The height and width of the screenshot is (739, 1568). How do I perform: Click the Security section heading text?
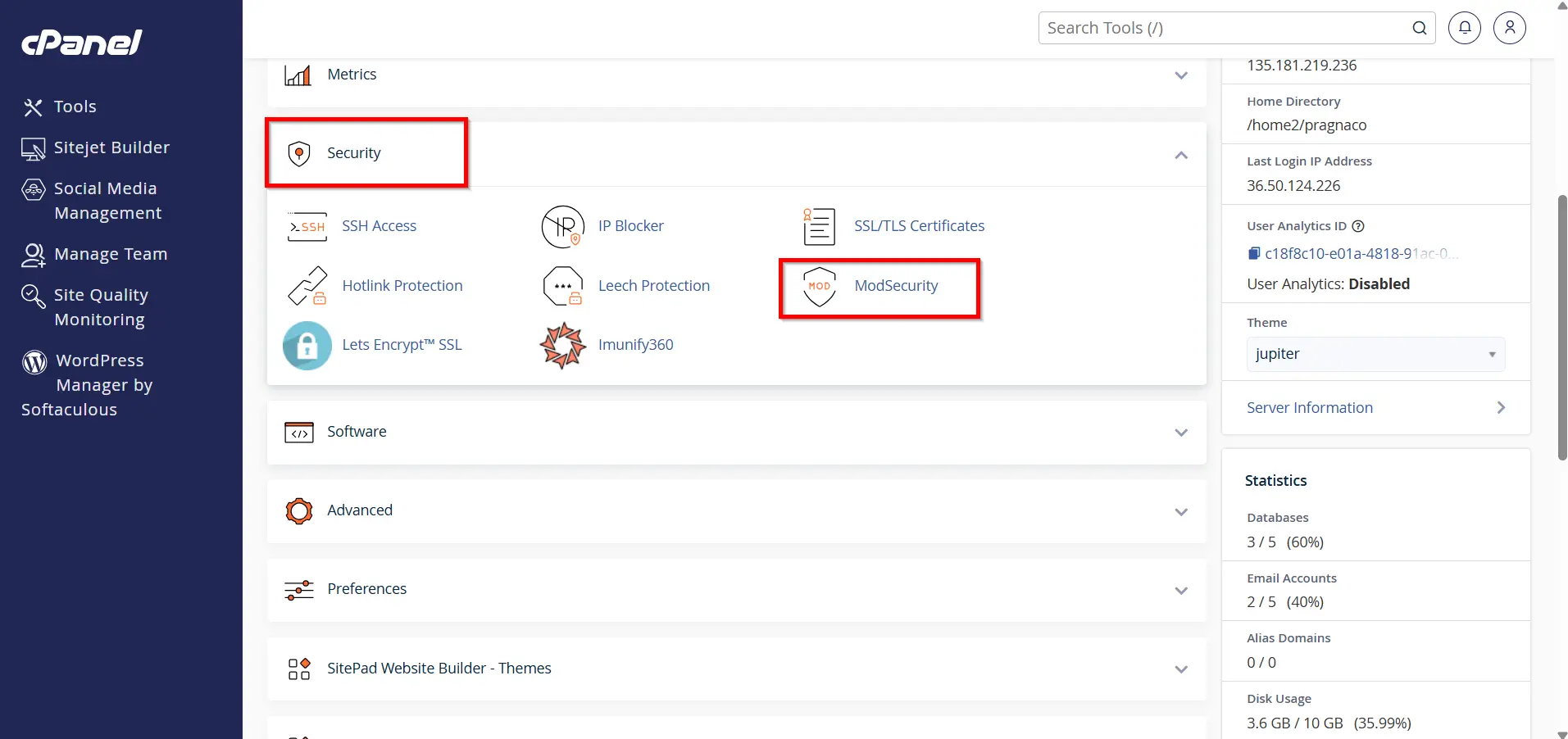tap(354, 153)
